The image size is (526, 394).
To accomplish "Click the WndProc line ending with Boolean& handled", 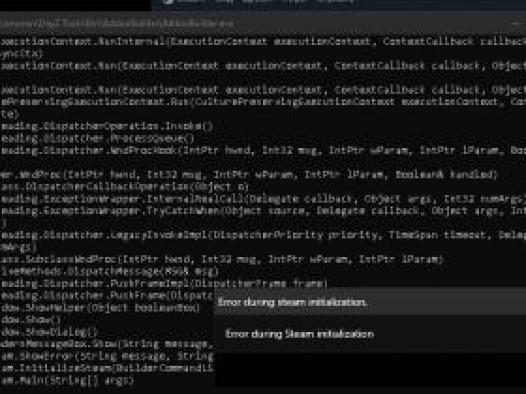I will (x=249, y=174).
